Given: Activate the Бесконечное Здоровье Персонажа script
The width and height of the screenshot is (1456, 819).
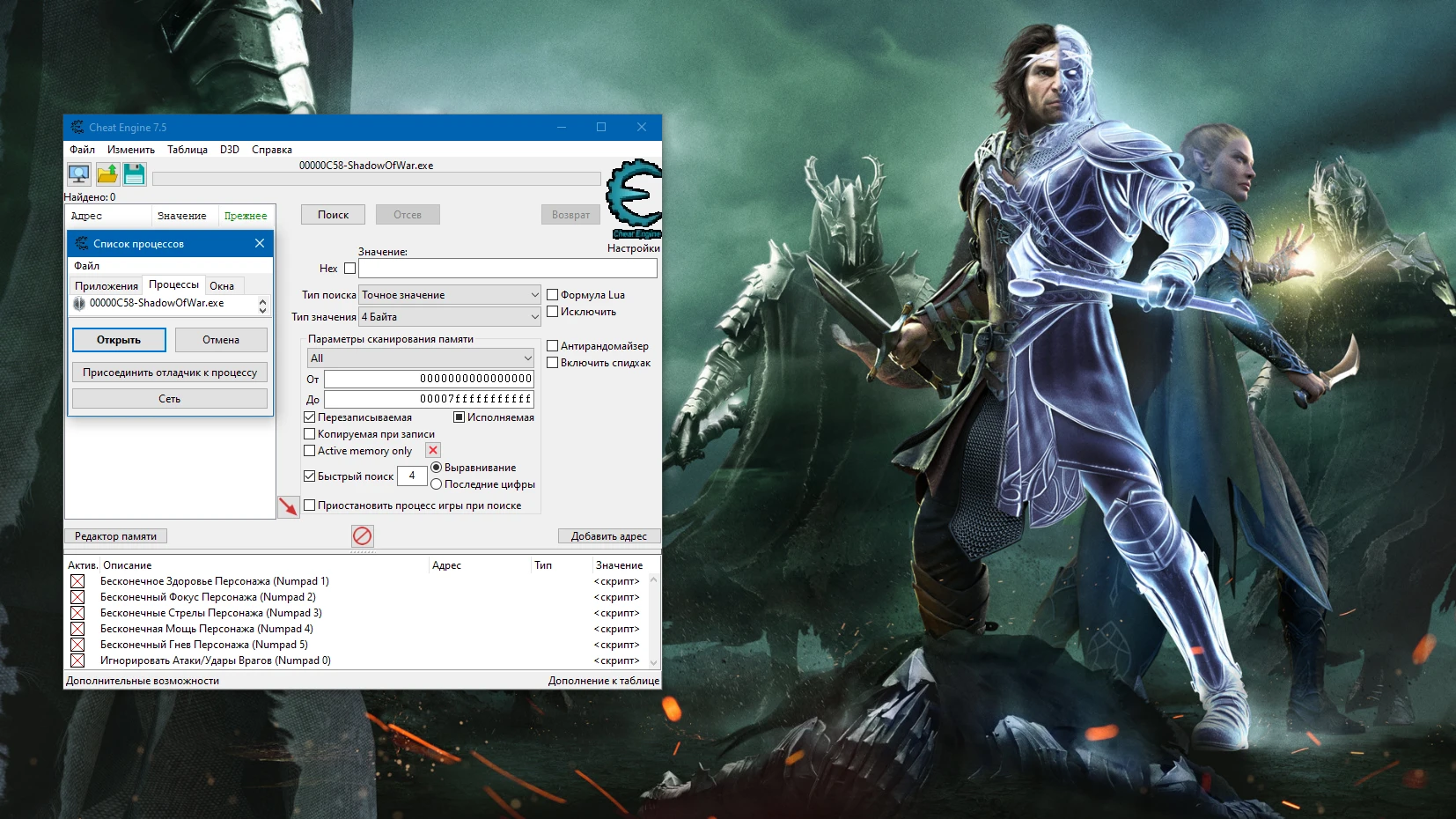Looking at the screenshot, I should pyautogui.click(x=77, y=580).
